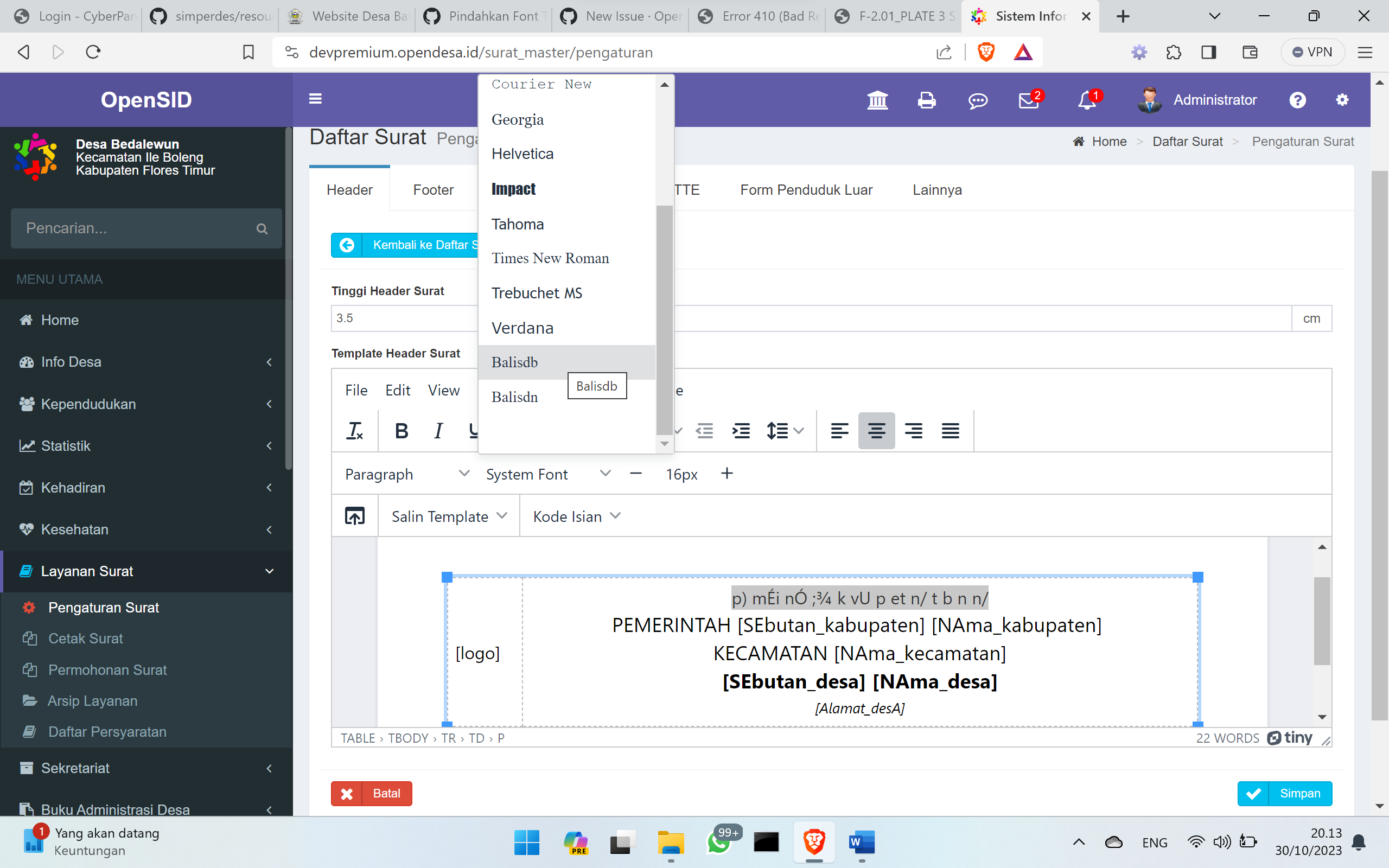The image size is (1389, 868).
Task: Click the Simpan button to save
Action: click(1285, 793)
